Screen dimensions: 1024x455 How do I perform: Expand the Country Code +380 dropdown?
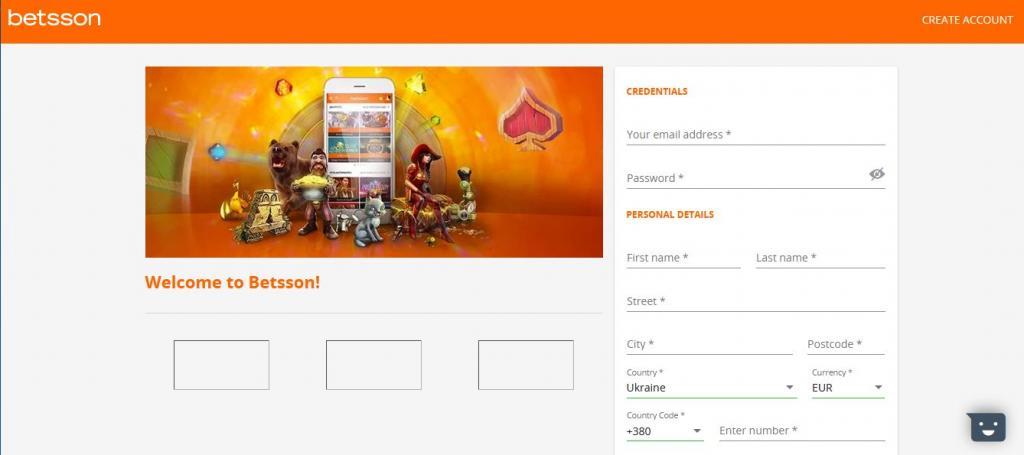click(665, 431)
